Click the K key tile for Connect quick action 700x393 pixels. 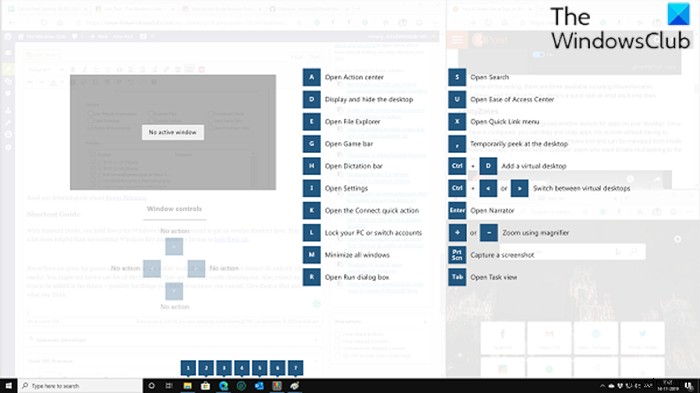click(312, 210)
